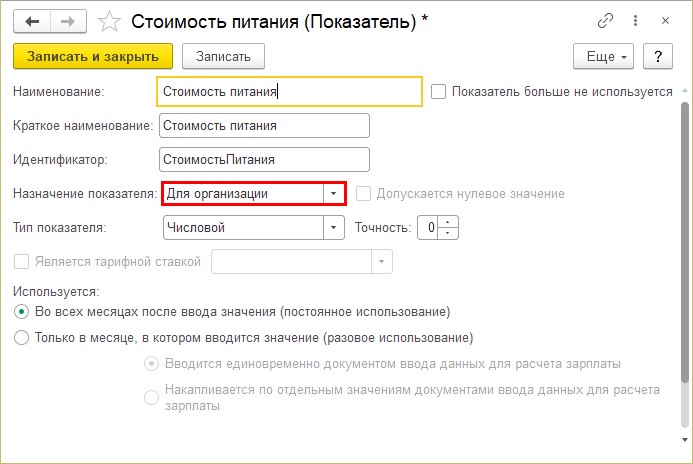
Task: Open the three-dot vertical menu
Action: [x=635, y=21]
